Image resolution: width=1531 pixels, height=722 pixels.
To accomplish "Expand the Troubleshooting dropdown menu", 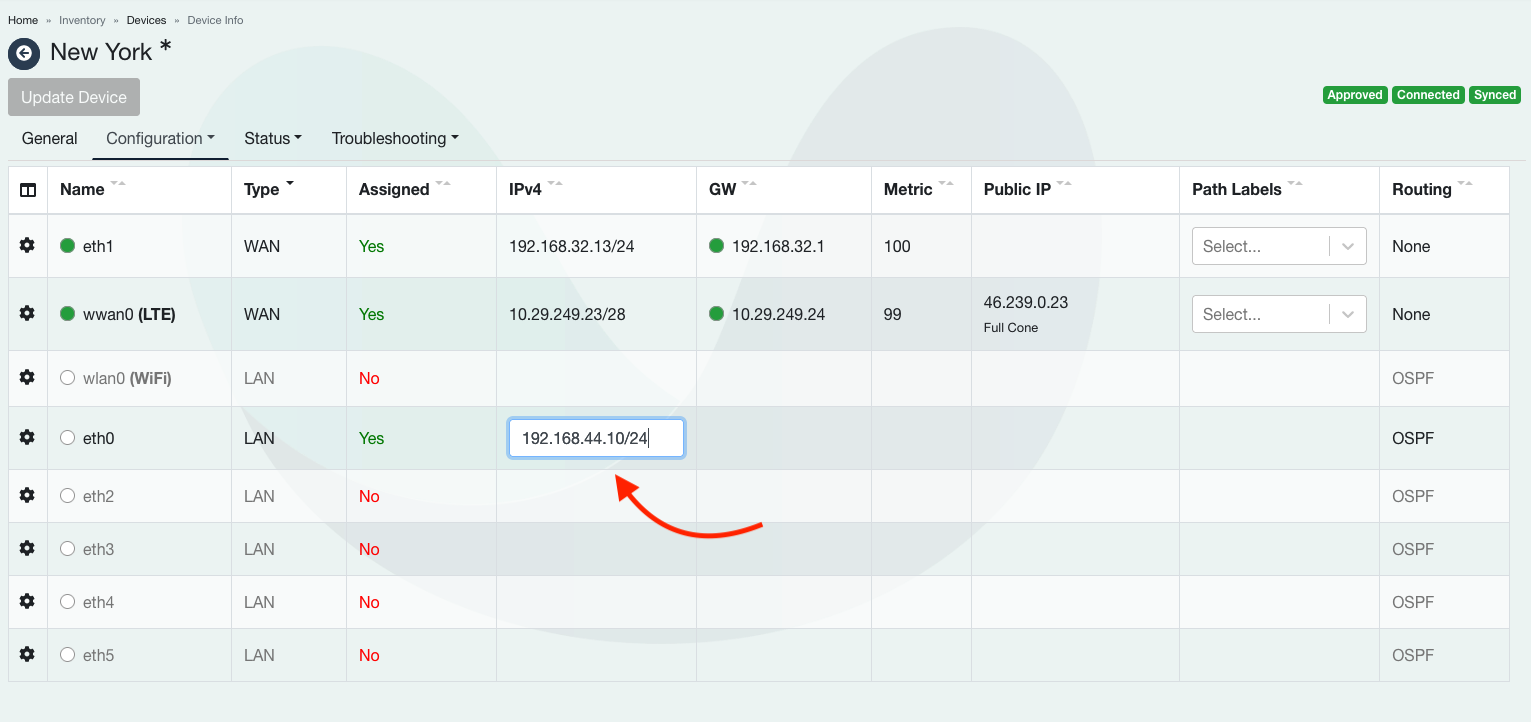I will [x=395, y=139].
